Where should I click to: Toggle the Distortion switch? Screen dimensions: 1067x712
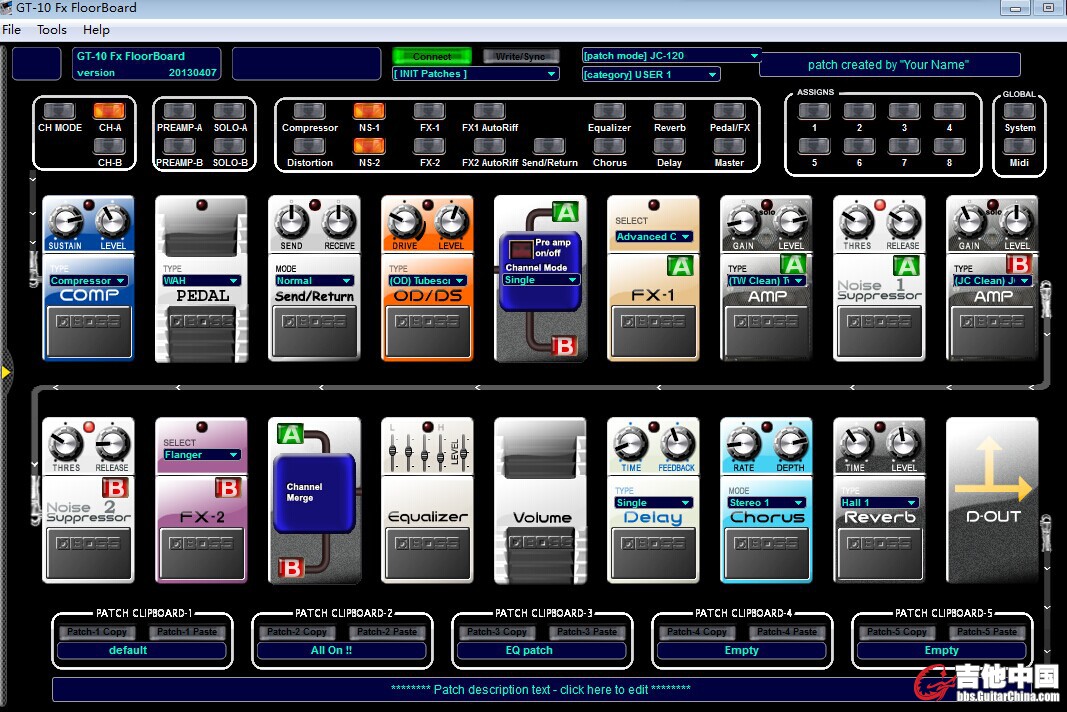[309, 146]
